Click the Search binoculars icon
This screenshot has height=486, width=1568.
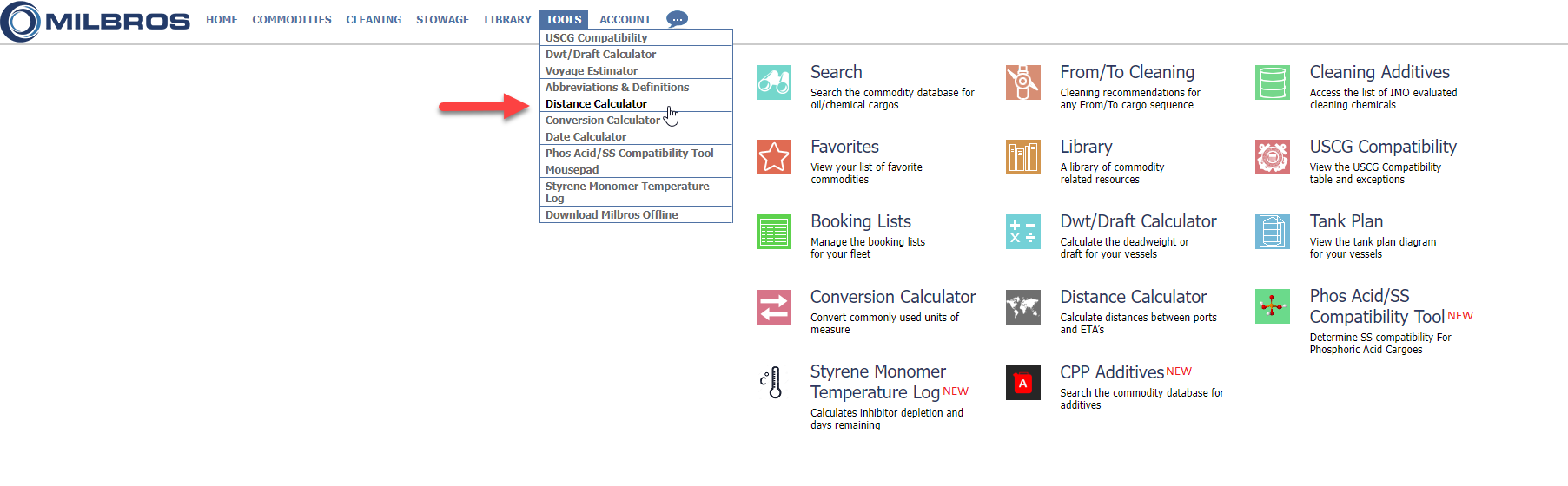773,82
